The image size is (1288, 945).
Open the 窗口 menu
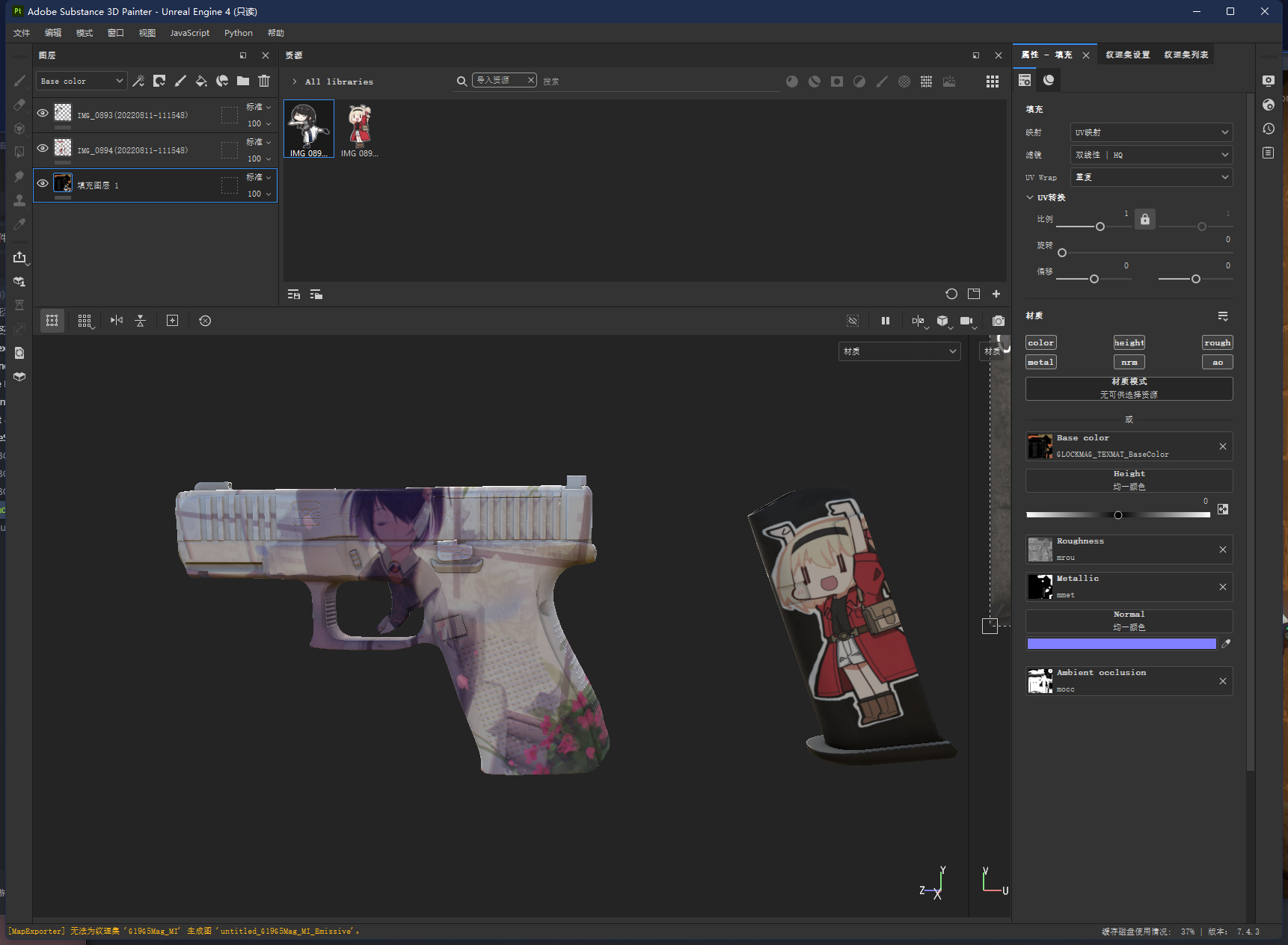pos(116,33)
